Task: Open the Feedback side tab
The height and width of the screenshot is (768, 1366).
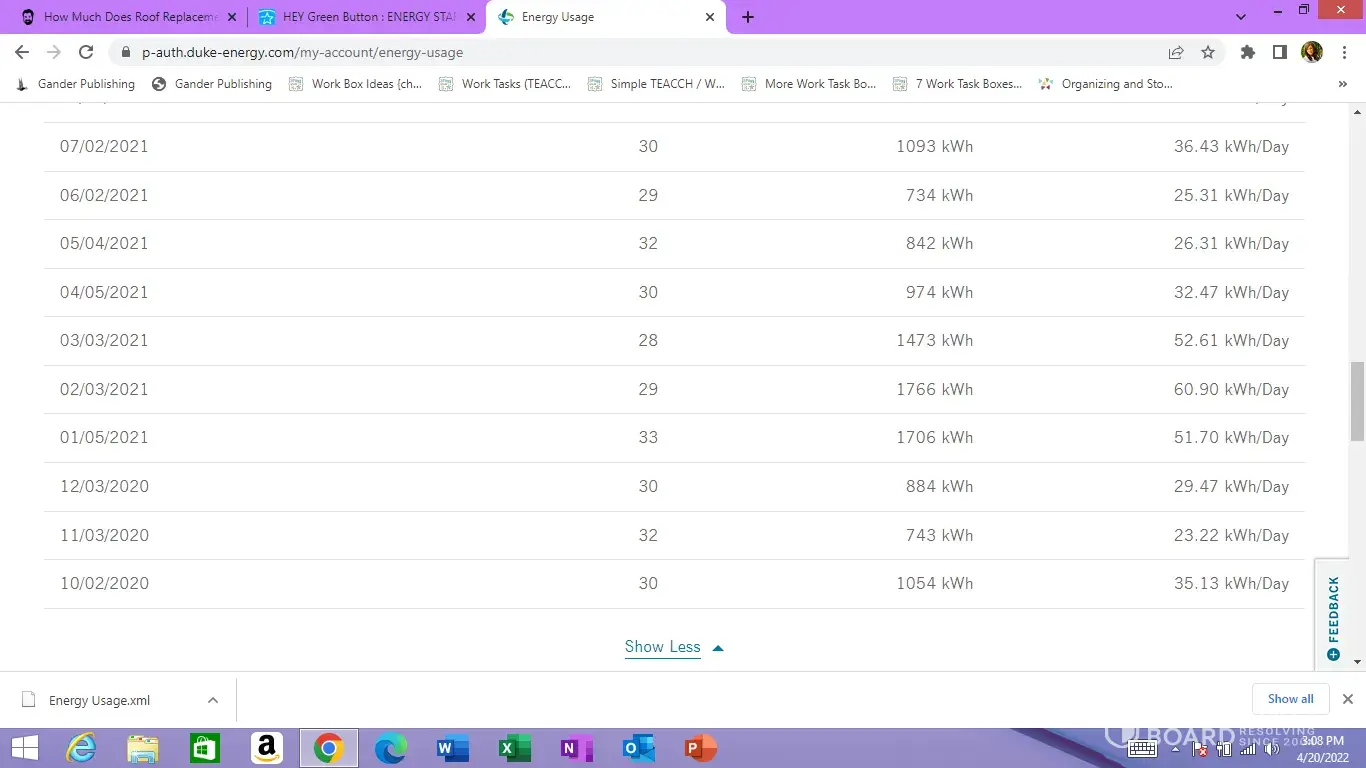Action: (x=1332, y=615)
